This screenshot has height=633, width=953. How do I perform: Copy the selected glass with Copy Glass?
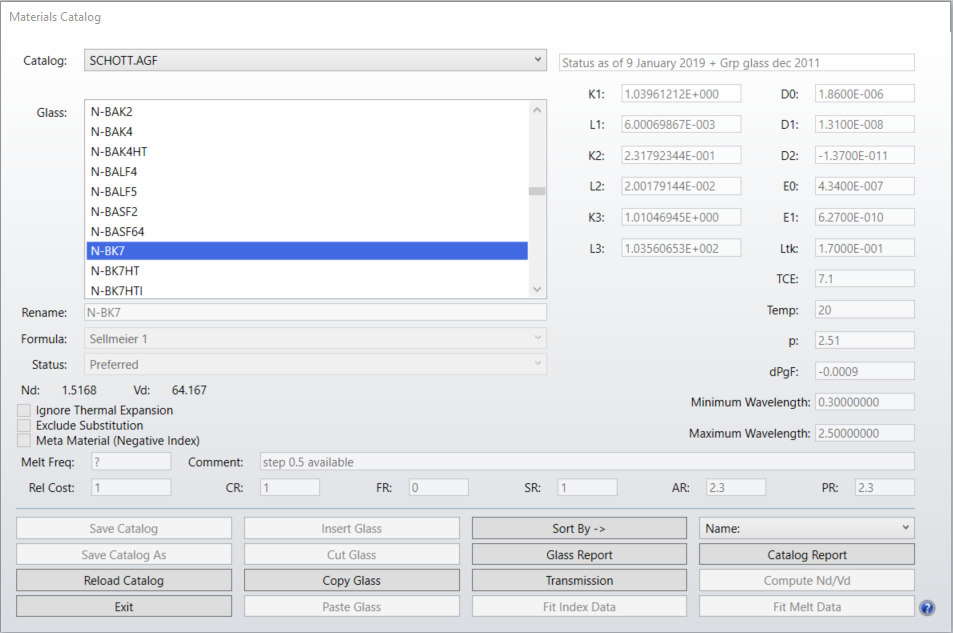point(352,581)
